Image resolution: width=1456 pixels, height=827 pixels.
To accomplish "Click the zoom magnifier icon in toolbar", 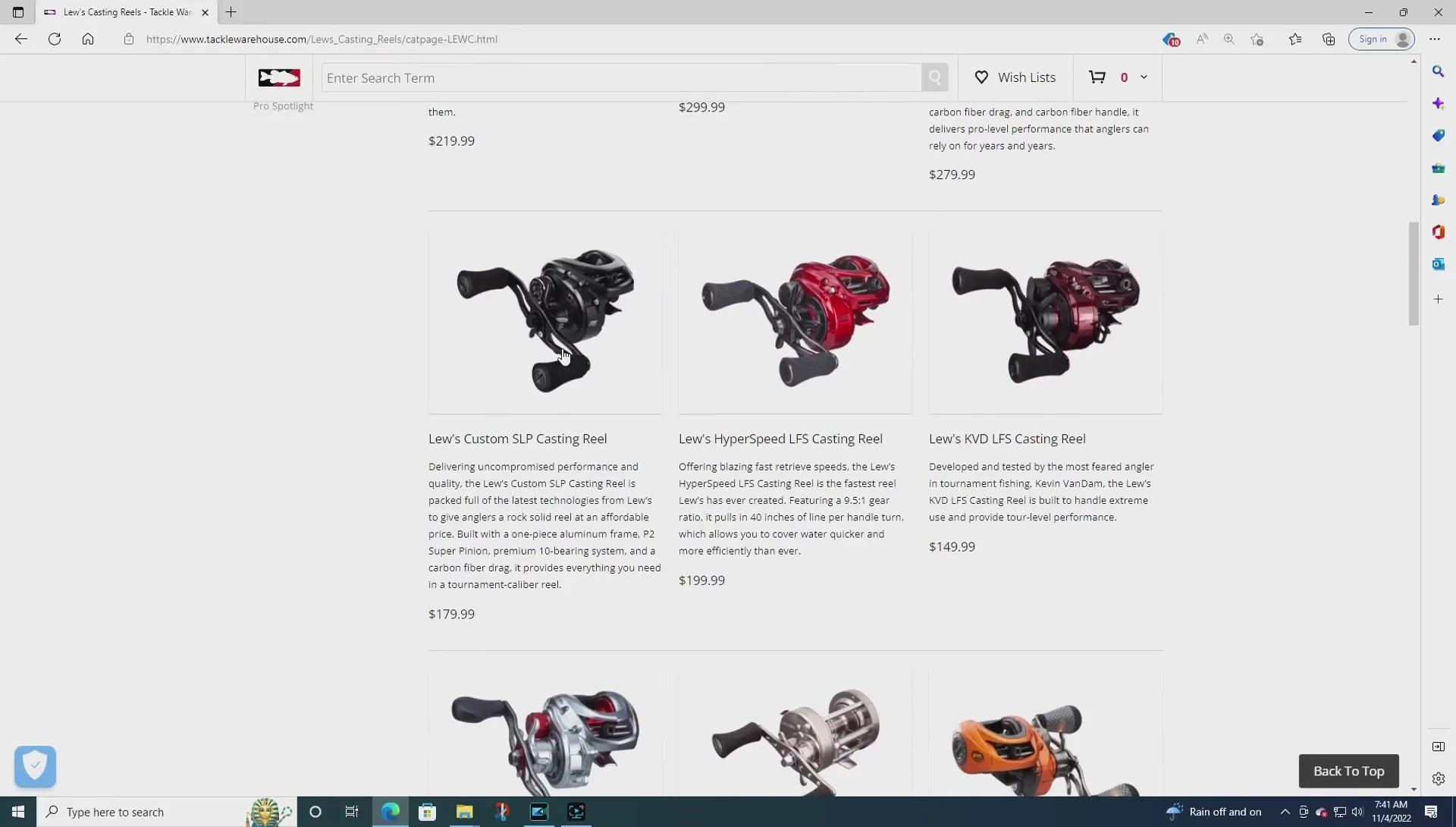I will (x=1229, y=39).
